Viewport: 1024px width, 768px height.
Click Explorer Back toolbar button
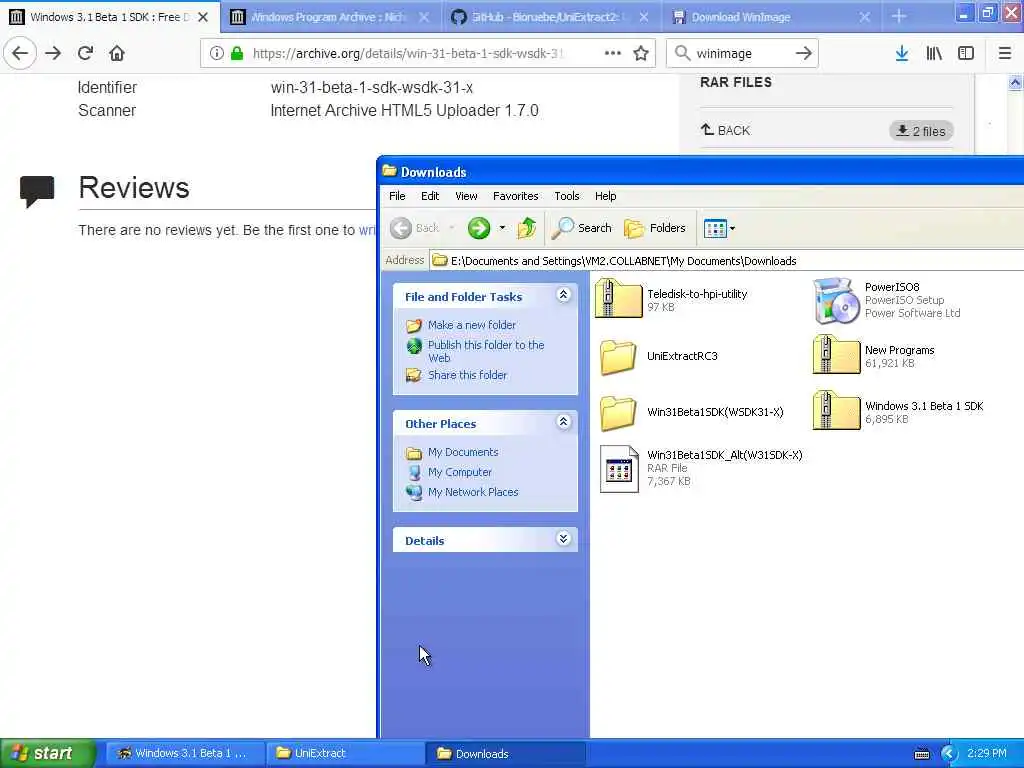(415, 228)
